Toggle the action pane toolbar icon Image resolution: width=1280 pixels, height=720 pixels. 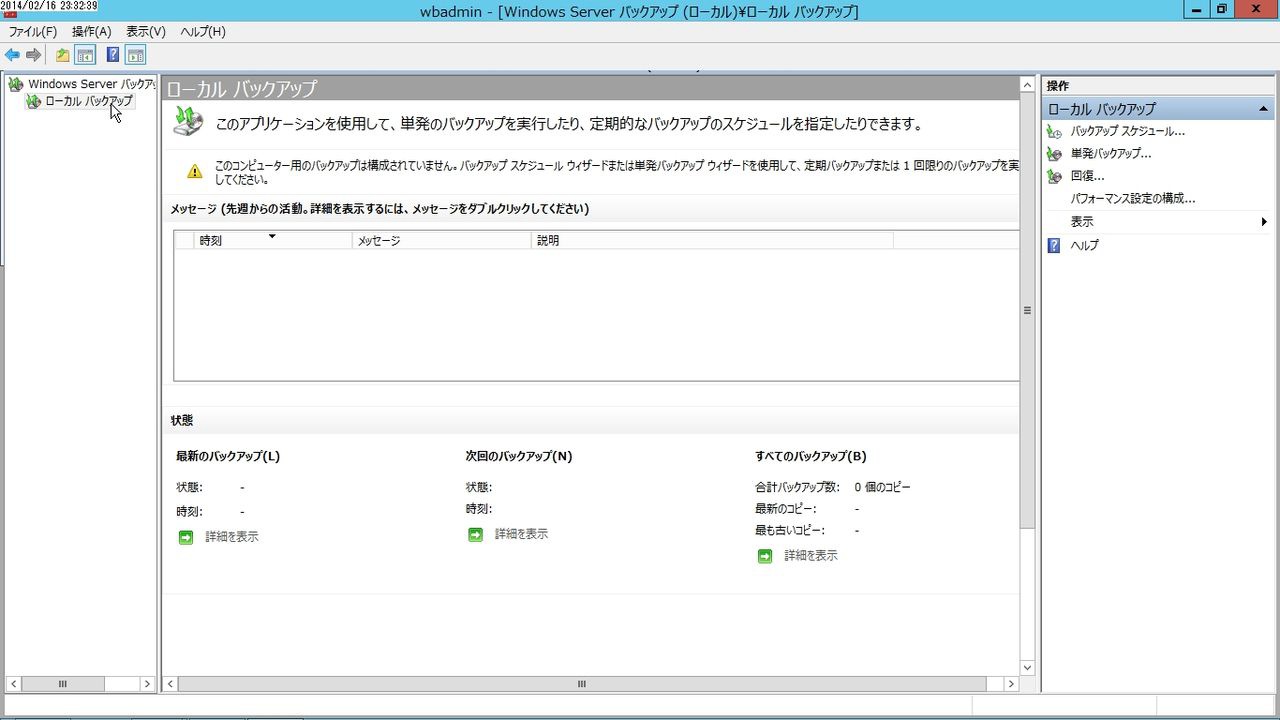click(x=136, y=55)
